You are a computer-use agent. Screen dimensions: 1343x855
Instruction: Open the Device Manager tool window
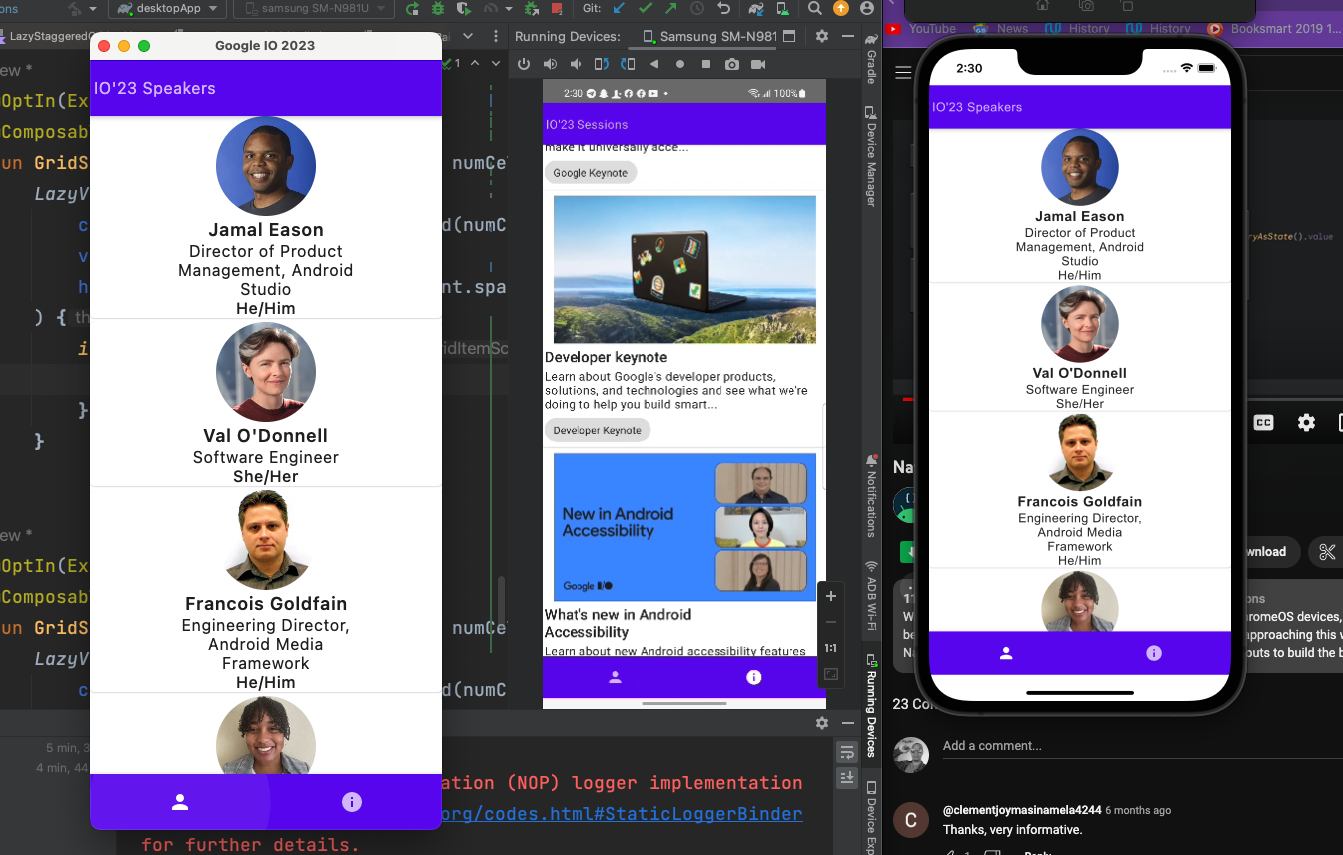point(871,158)
